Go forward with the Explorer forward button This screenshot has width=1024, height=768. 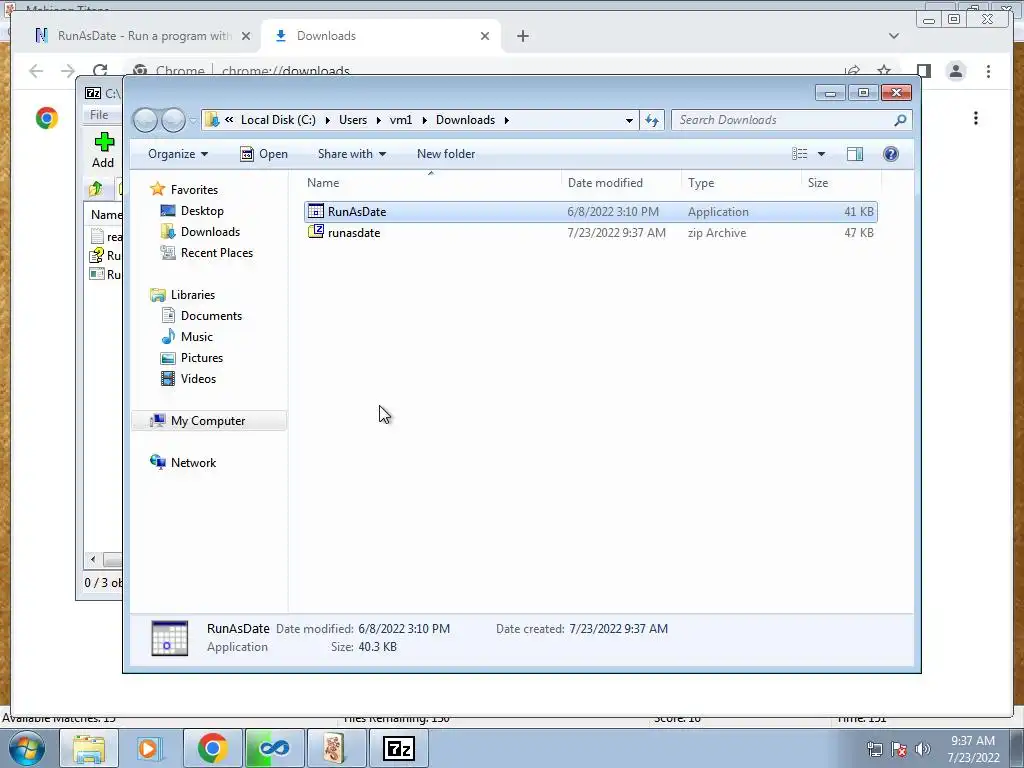[x=173, y=120]
